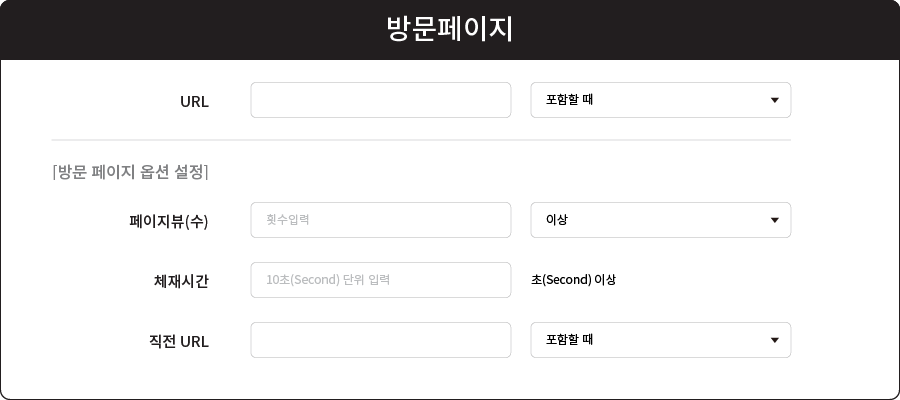The height and width of the screenshot is (400, 900).
Task: Focus the 직전 URL text field
Action: tap(381, 340)
